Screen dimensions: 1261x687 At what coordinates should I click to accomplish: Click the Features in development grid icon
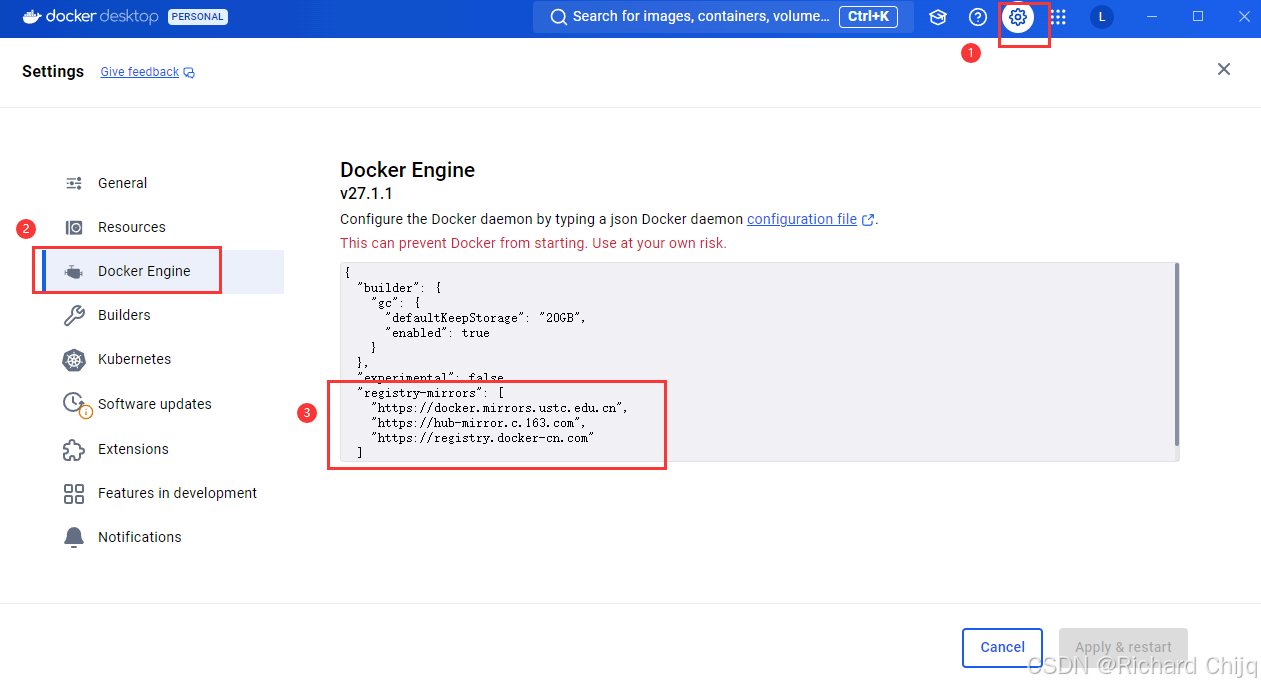pos(74,493)
